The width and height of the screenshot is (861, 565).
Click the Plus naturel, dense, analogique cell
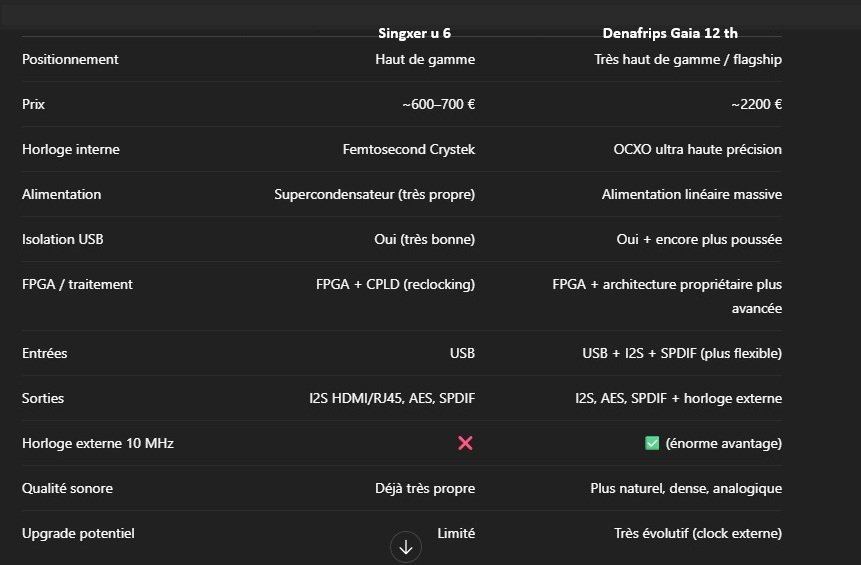click(686, 488)
